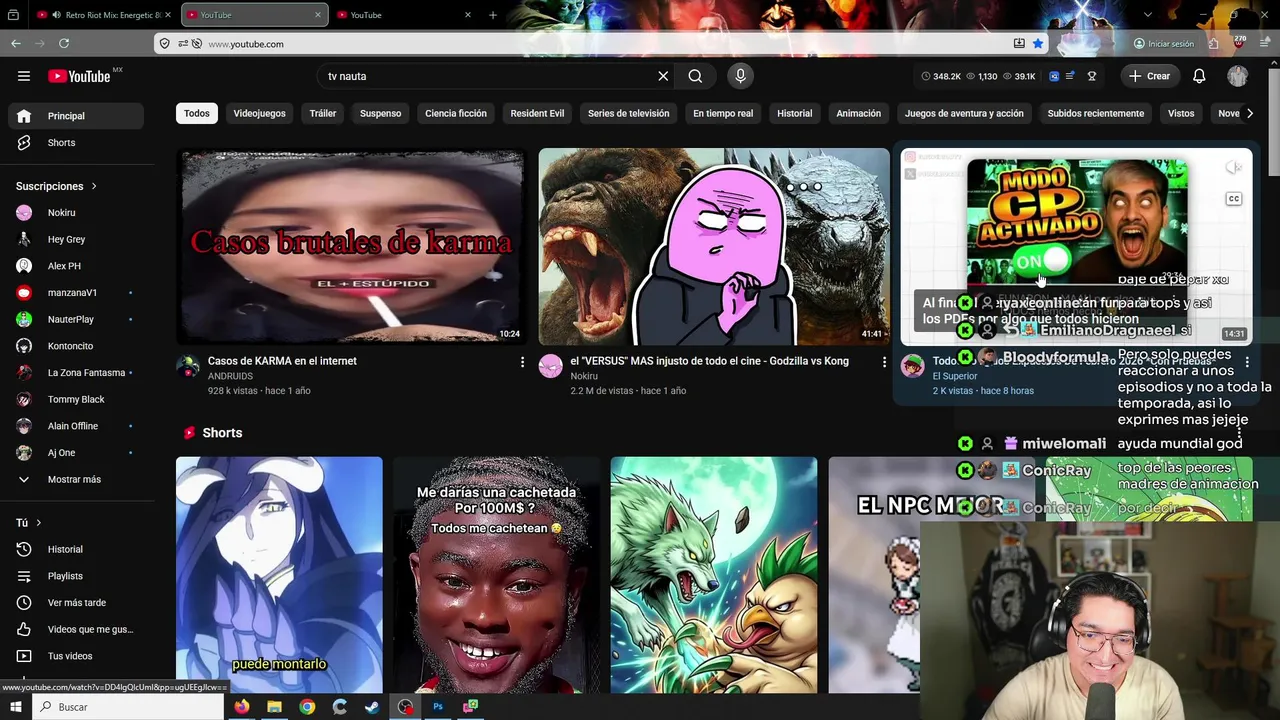
Task: Select the Suspenso filter chip
Action: (x=380, y=113)
